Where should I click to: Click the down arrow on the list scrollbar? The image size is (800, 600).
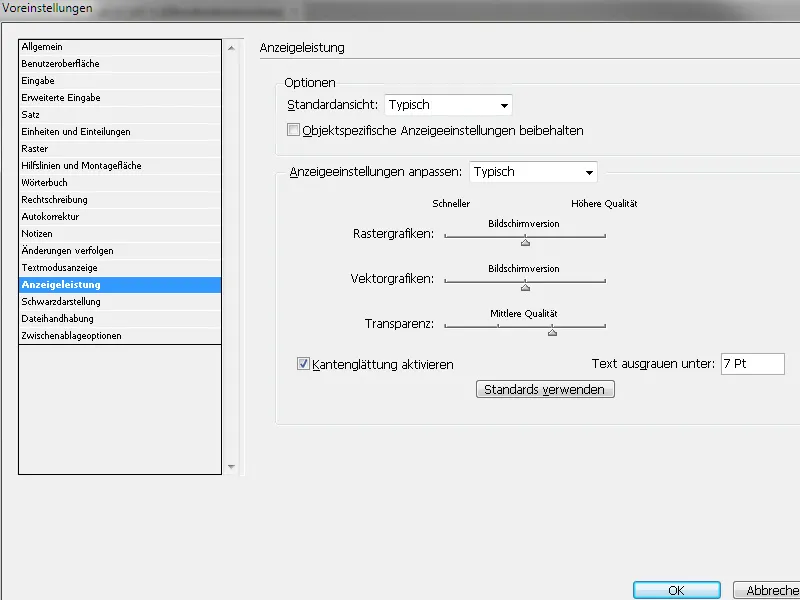coord(231,466)
